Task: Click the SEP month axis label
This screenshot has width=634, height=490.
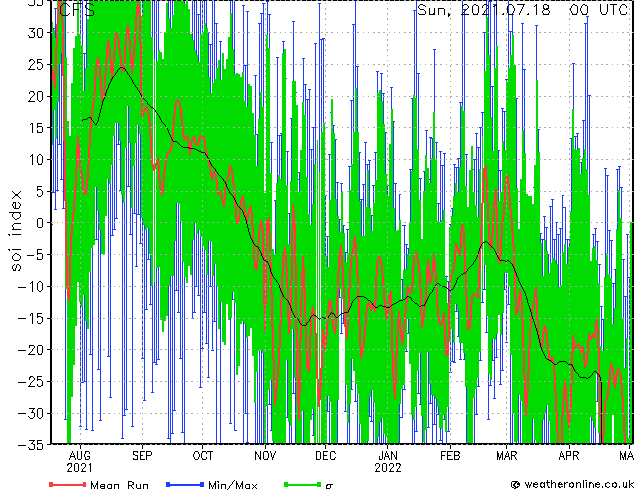Action: (x=142, y=456)
